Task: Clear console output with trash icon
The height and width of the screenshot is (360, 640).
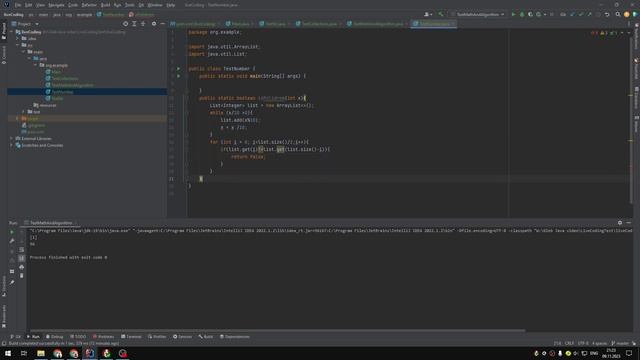Action: [x=22, y=276]
